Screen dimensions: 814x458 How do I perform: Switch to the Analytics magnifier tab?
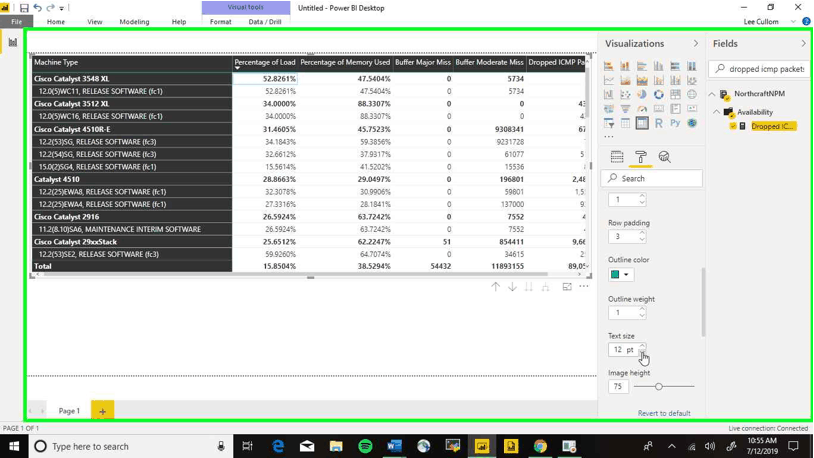pyautogui.click(x=664, y=157)
